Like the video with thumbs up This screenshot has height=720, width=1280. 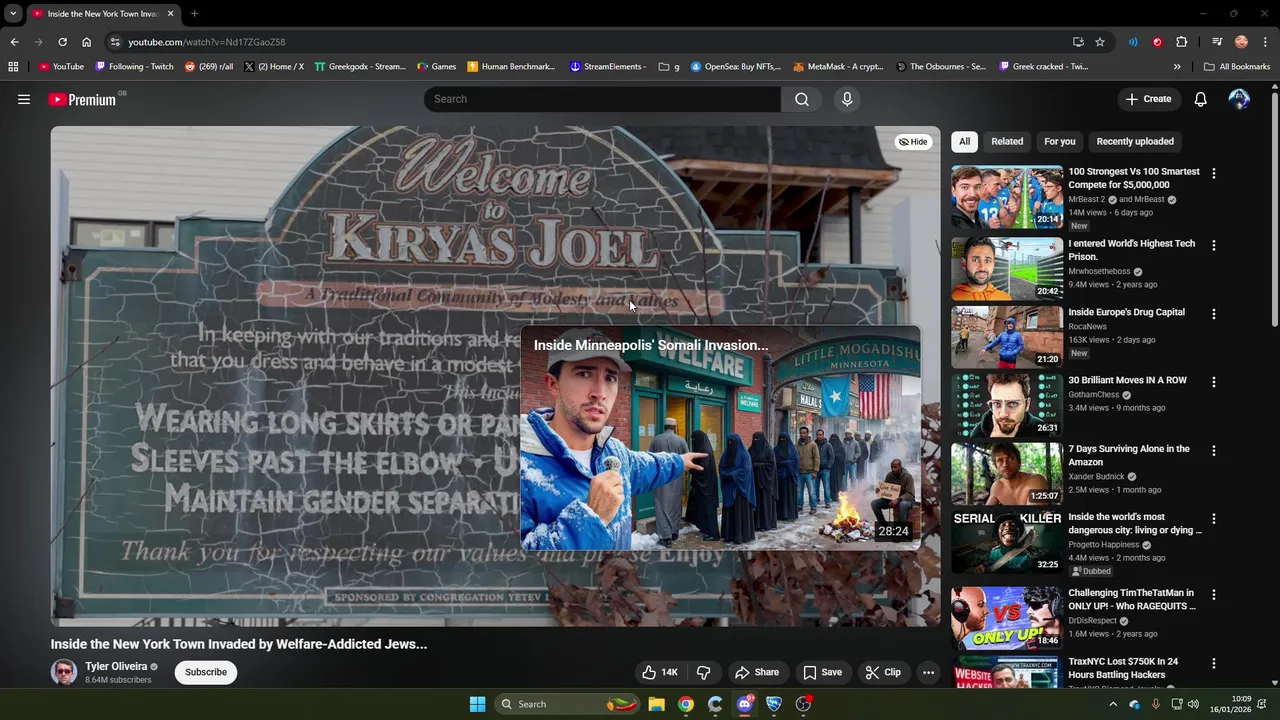[x=660, y=672]
